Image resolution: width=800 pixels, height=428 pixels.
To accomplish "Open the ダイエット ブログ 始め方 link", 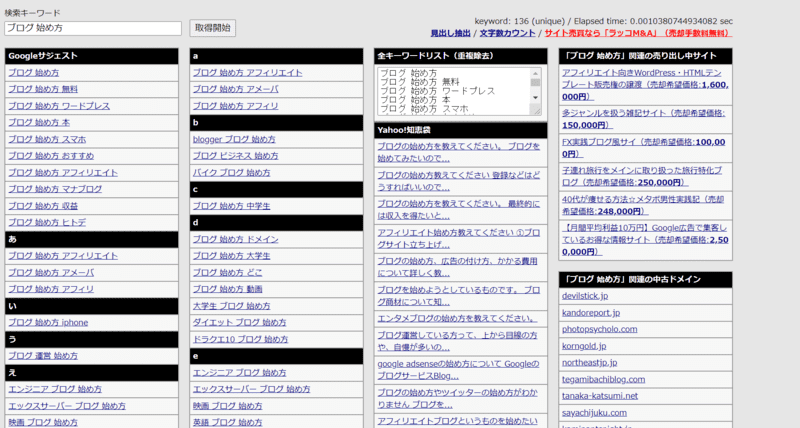I will click(x=240, y=322).
